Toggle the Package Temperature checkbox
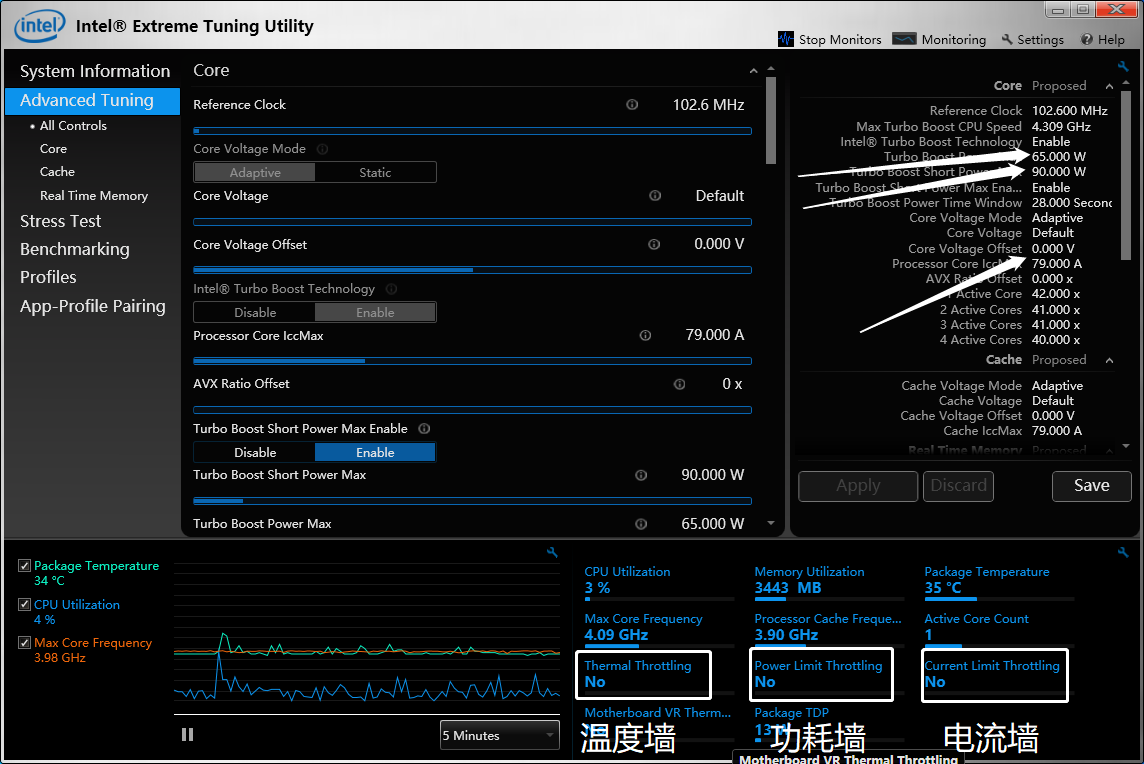Screen dimensions: 1144x764 (x=24, y=566)
